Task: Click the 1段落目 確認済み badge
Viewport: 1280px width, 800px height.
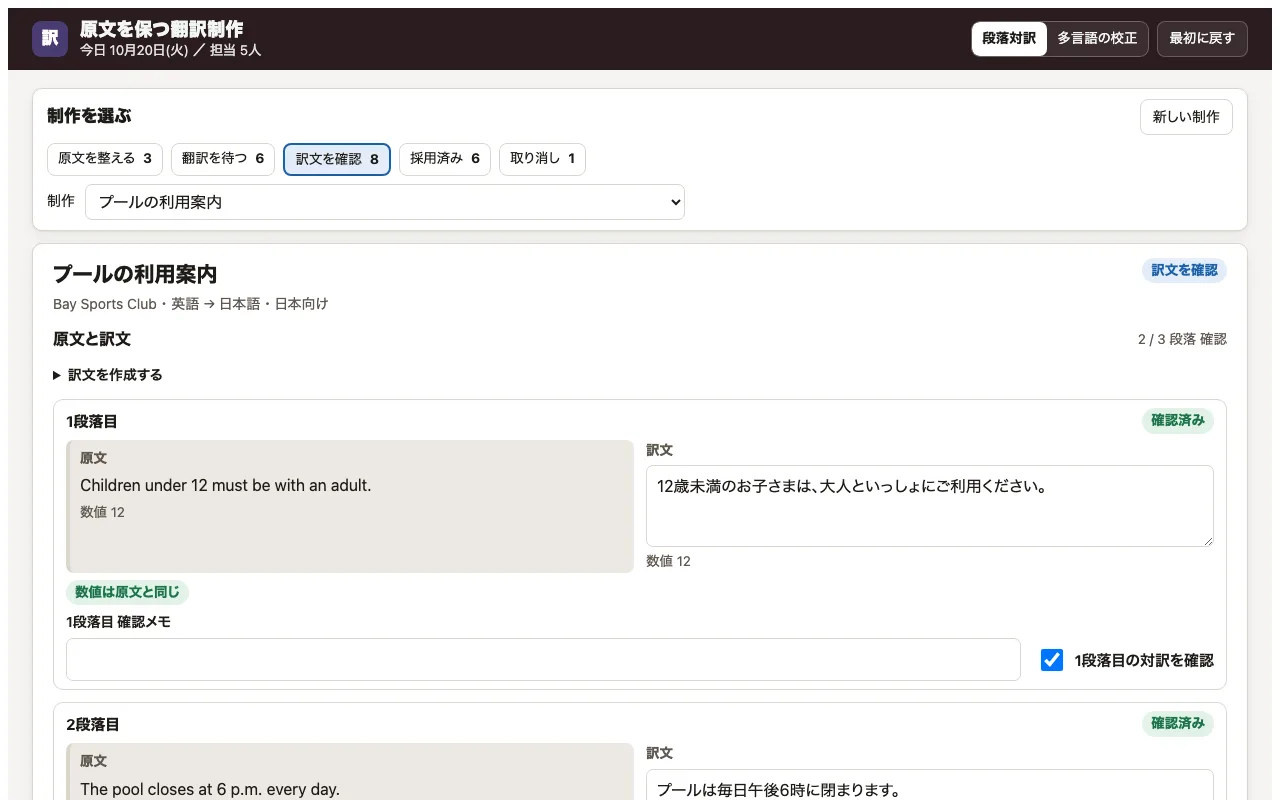Action: pos(1178,421)
